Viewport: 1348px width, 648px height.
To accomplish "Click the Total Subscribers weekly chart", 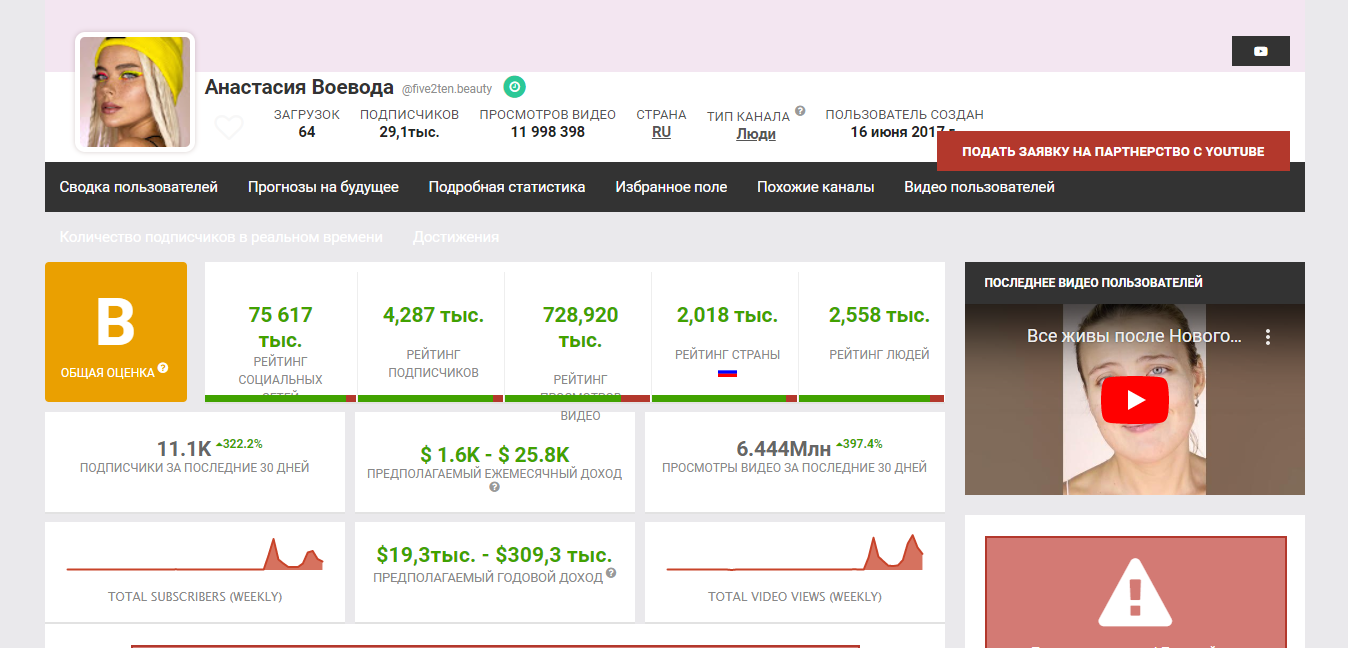I will [x=195, y=554].
